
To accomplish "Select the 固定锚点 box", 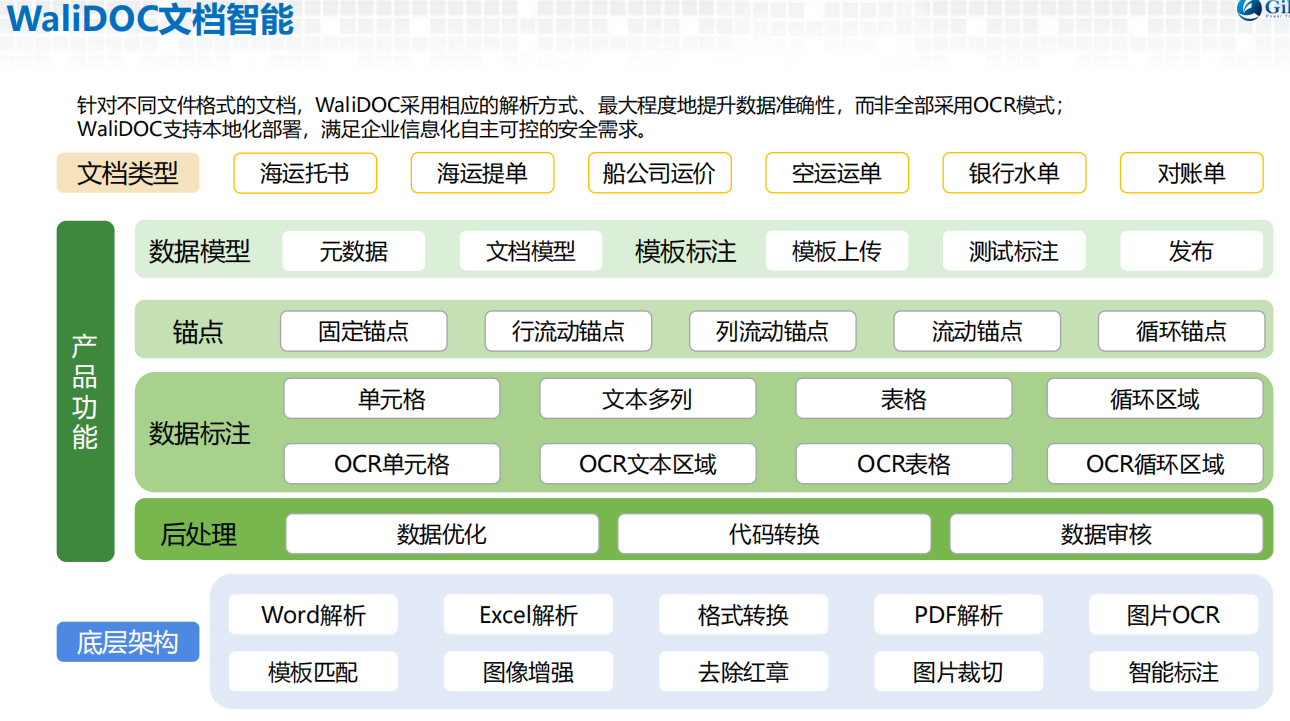I will (x=364, y=331).
